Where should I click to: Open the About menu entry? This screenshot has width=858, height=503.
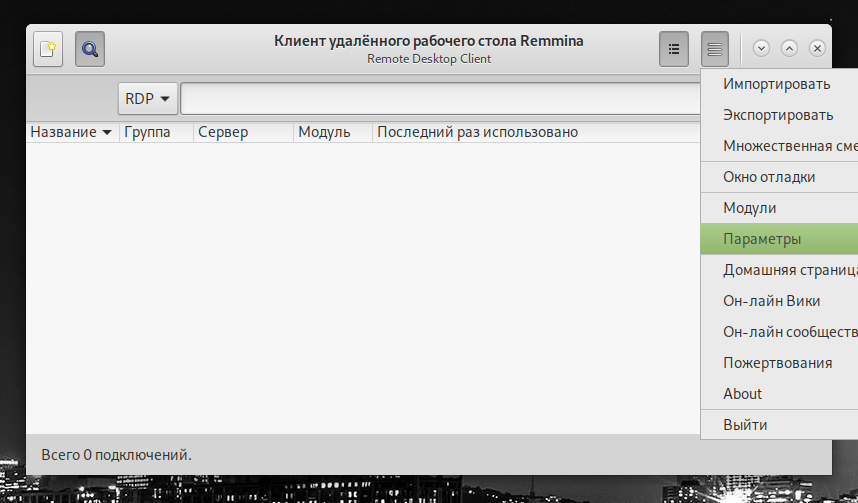(x=779, y=394)
